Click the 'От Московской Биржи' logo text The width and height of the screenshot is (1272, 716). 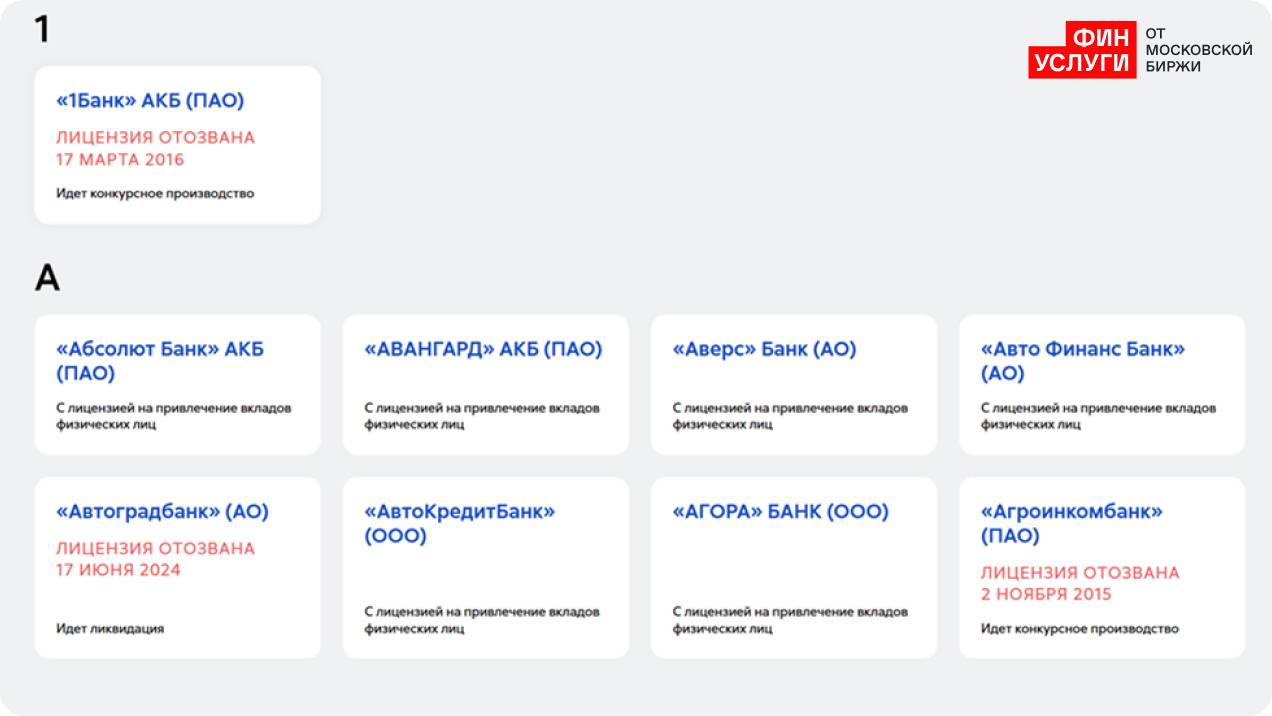coord(1198,50)
